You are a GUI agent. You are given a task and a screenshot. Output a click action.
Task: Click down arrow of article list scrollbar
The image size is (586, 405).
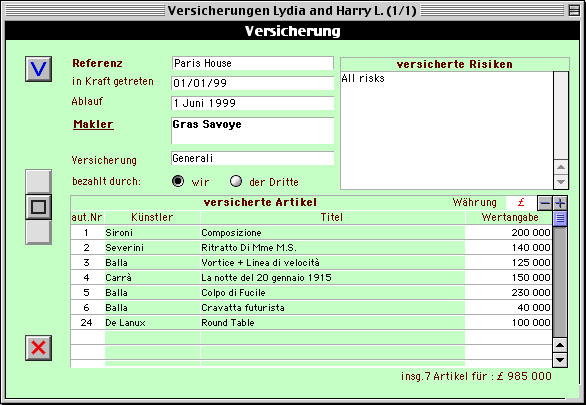click(560, 360)
